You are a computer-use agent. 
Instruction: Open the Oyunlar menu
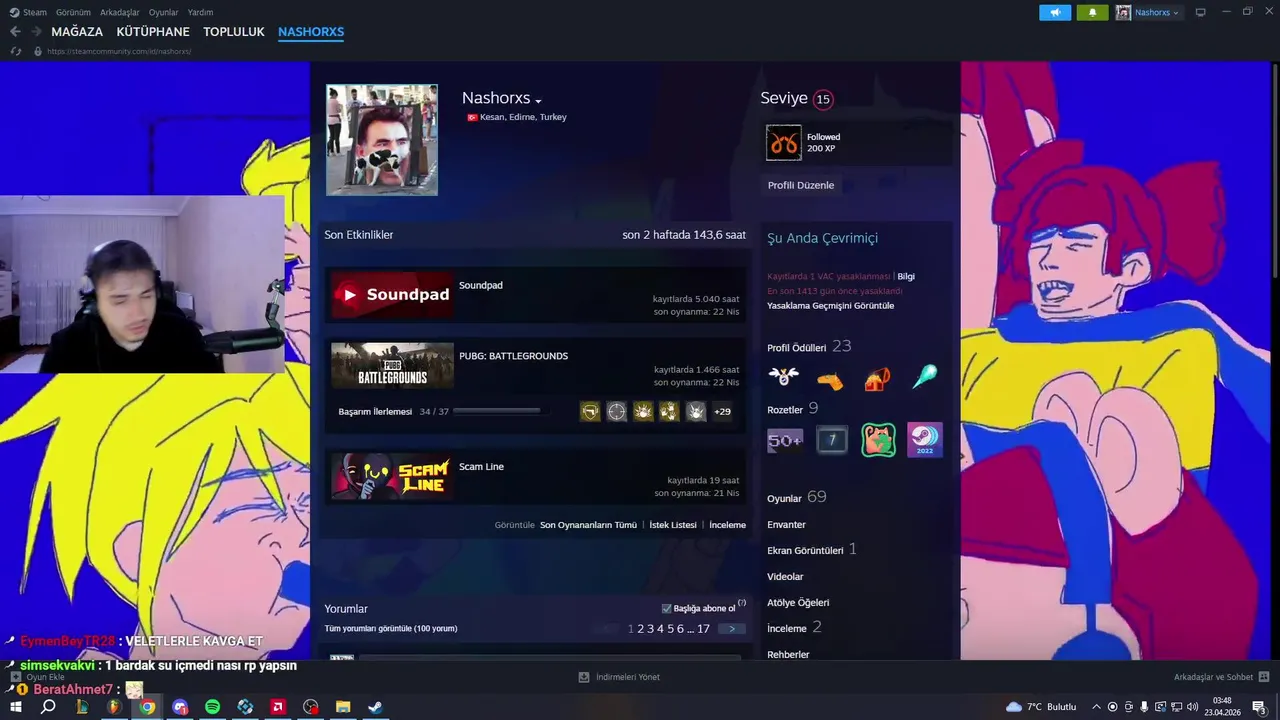point(164,12)
